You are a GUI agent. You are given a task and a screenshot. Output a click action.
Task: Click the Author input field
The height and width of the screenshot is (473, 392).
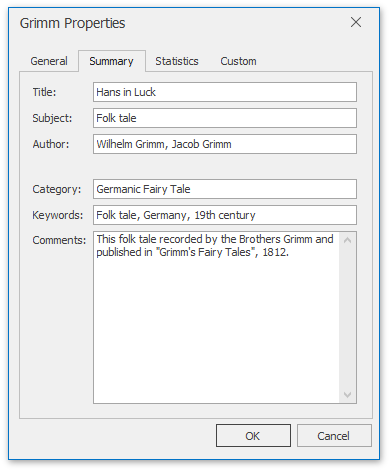(x=225, y=144)
